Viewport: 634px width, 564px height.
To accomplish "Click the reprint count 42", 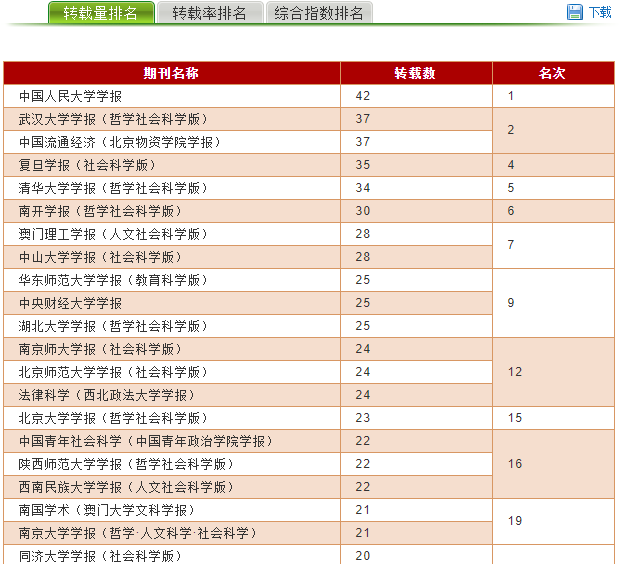I will 363,96.
